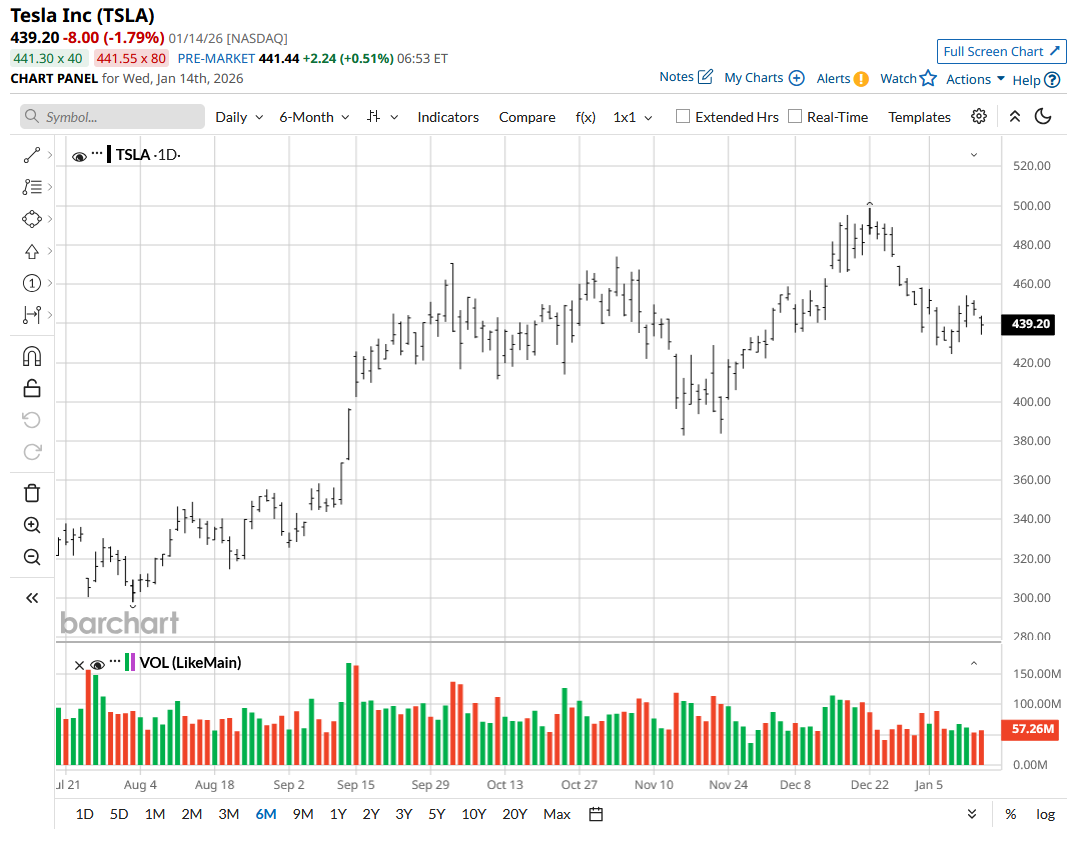Click the zoom in magnifier icon
The height and width of the screenshot is (851, 1069).
click(x=31, y=525)
